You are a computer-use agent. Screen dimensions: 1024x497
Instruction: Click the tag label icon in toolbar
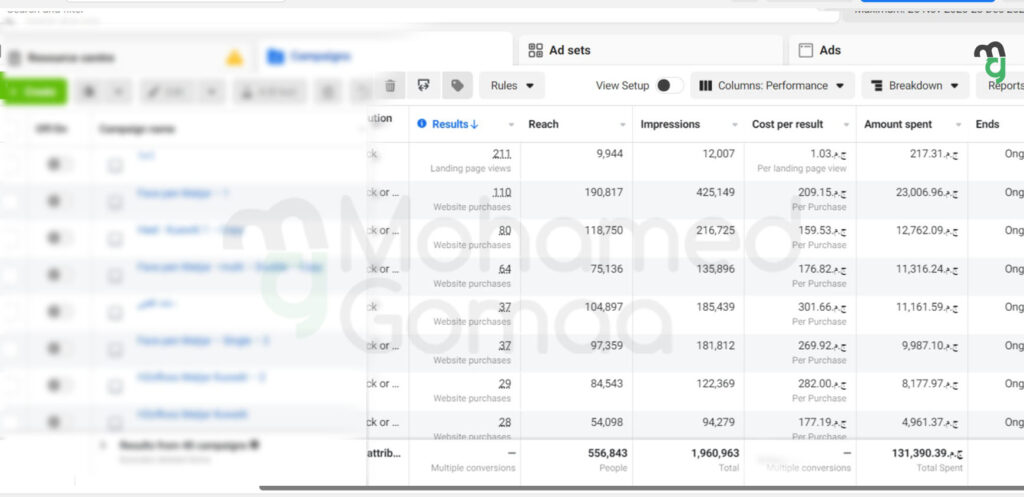click(457, 86)
